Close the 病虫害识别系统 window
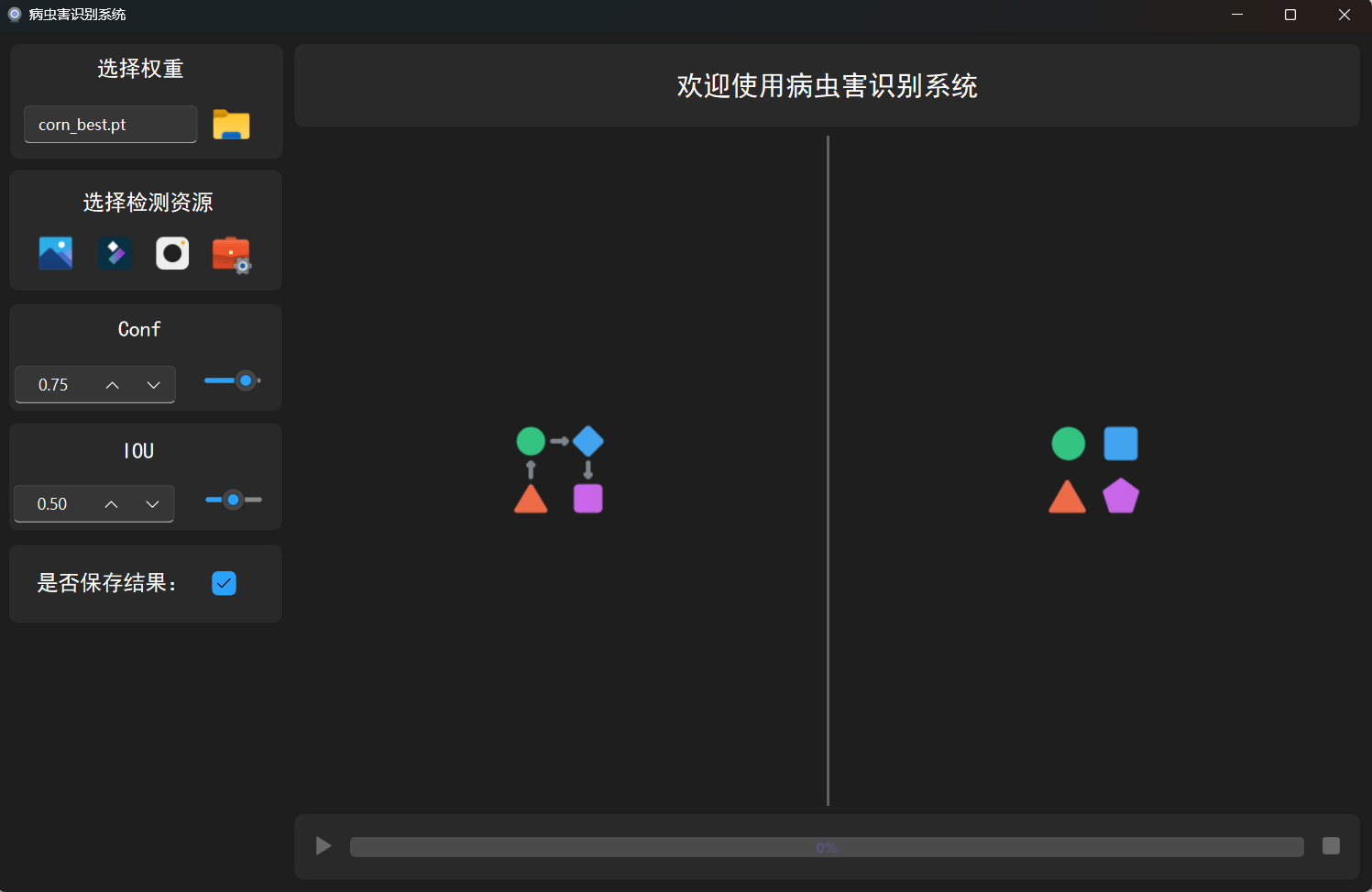 pos(1345,15)
